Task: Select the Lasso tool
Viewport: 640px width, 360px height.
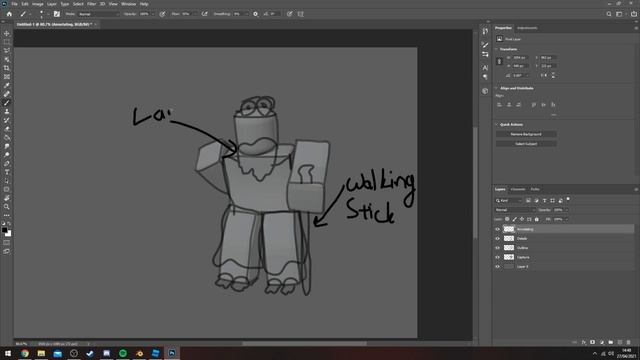Action: point(7,51)
